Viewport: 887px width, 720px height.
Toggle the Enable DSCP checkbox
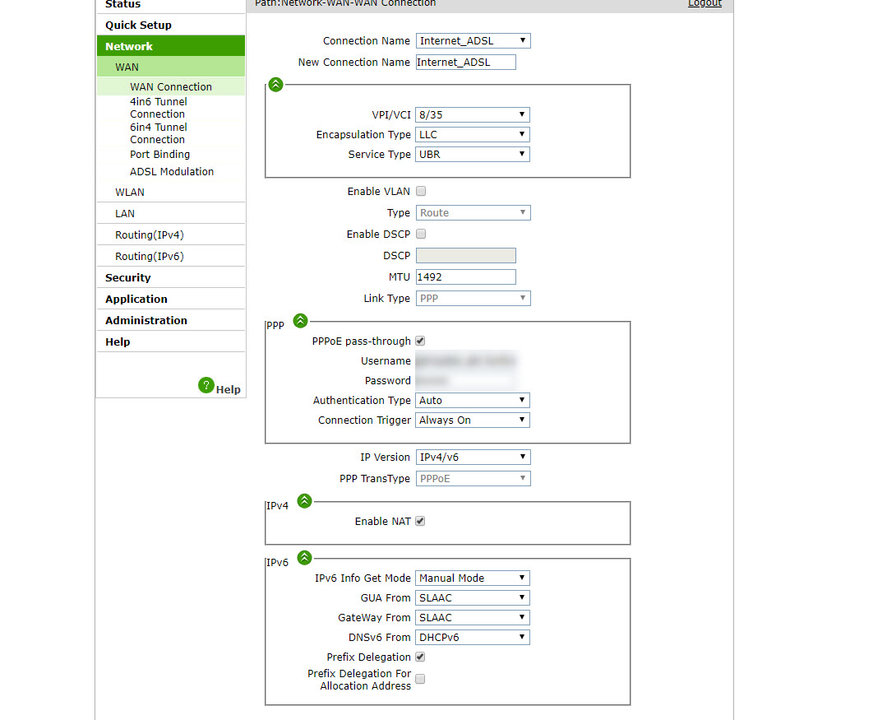(x=421, y=234)
